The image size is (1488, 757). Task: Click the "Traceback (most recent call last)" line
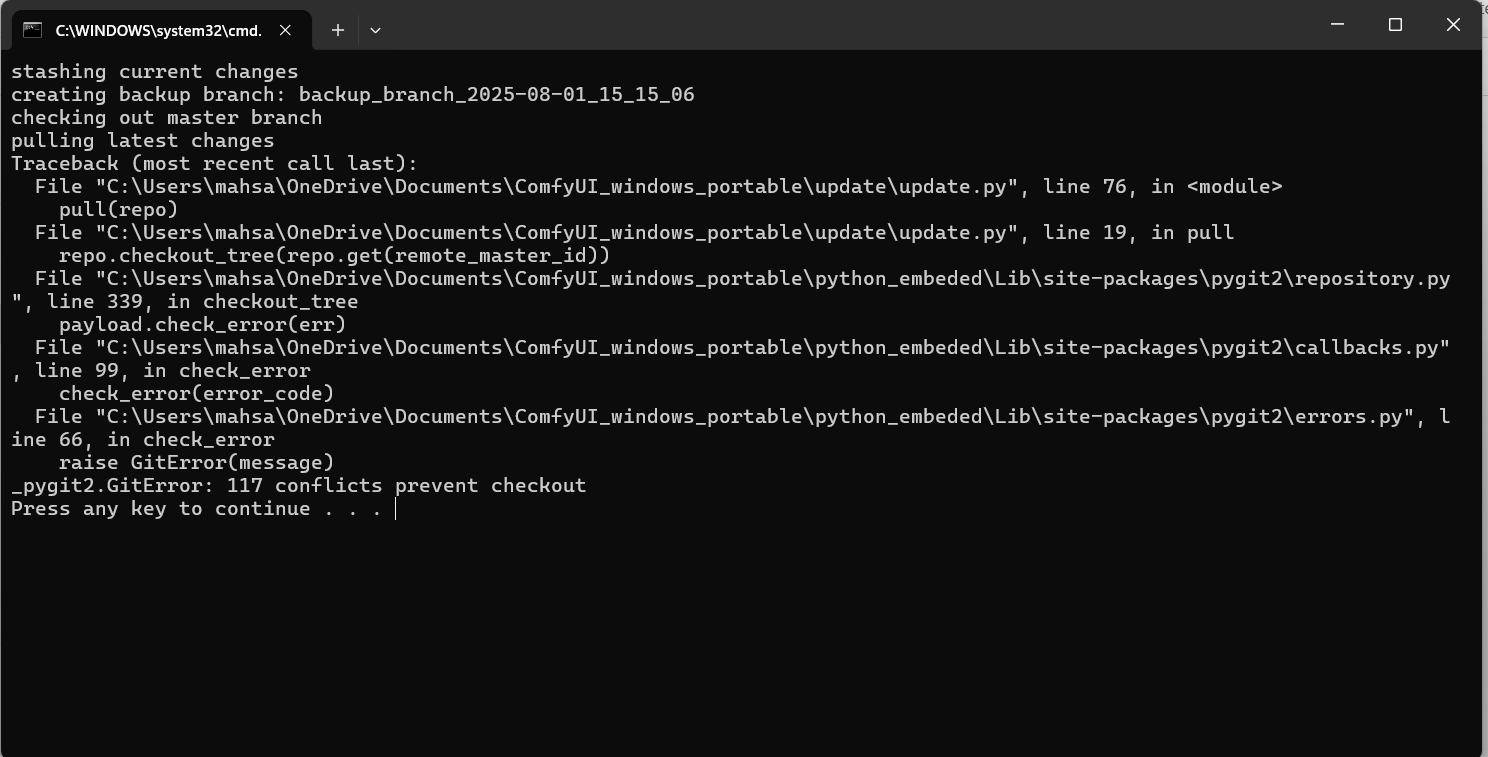[214, 164]
